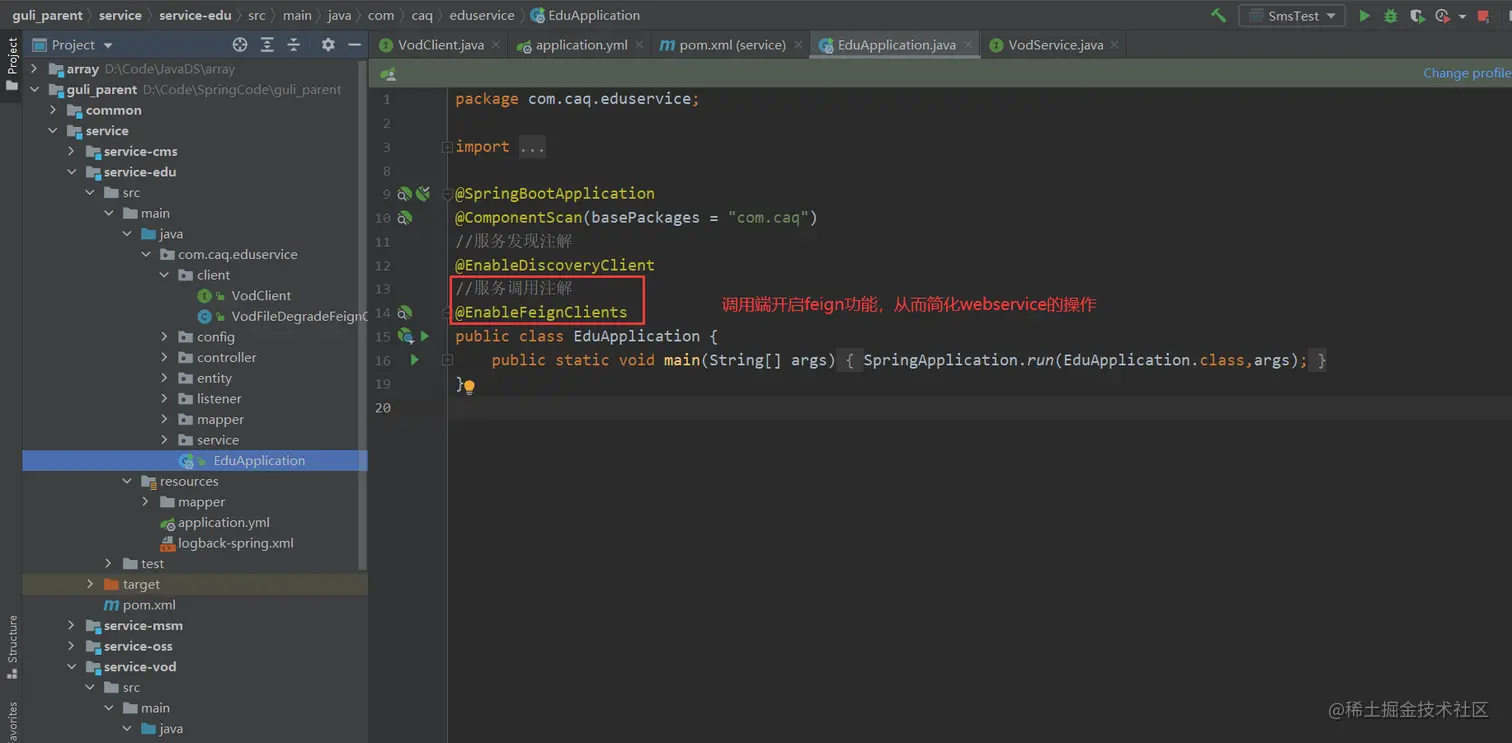Select the entity package
1512x743 pixels.
point(214,378)
